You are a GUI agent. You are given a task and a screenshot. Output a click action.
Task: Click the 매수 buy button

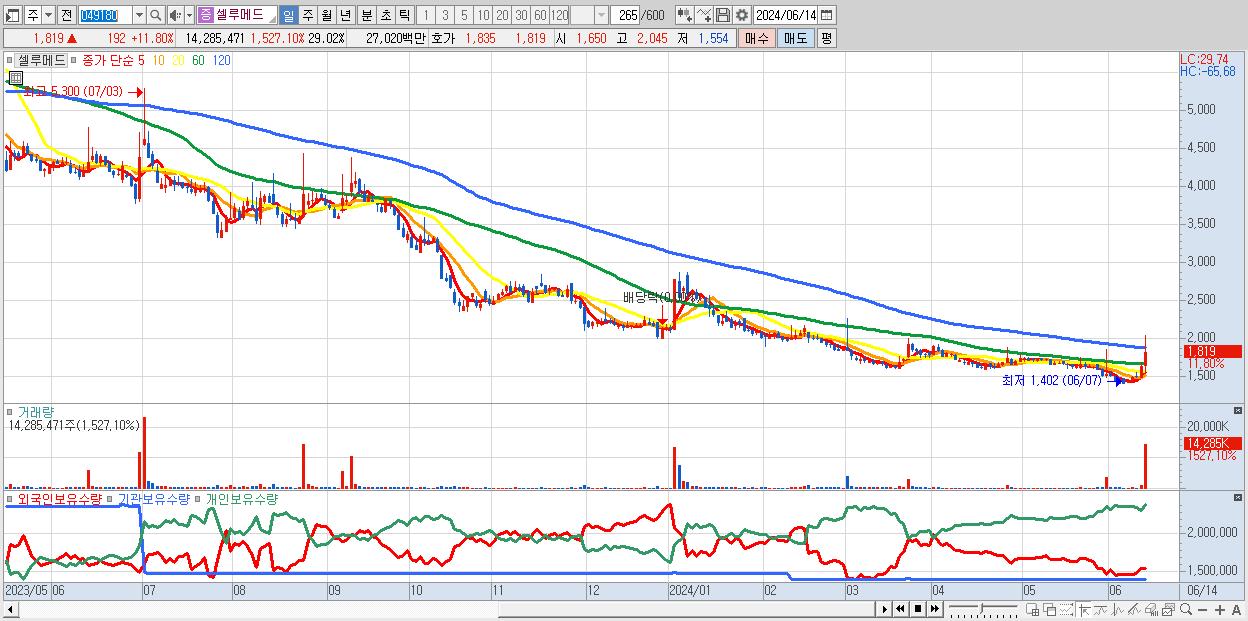756,38
